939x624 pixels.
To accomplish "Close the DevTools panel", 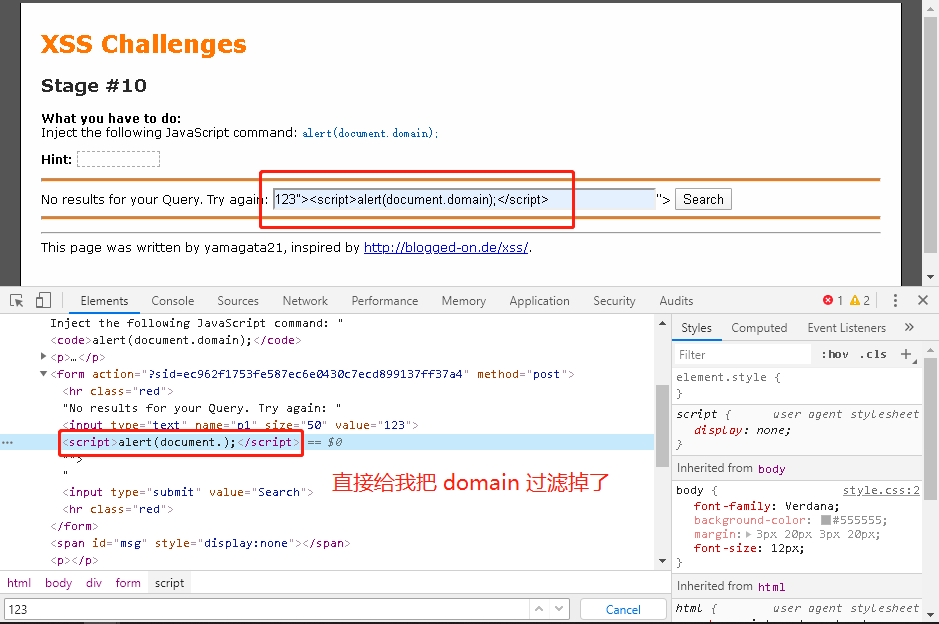I will 923,300.
